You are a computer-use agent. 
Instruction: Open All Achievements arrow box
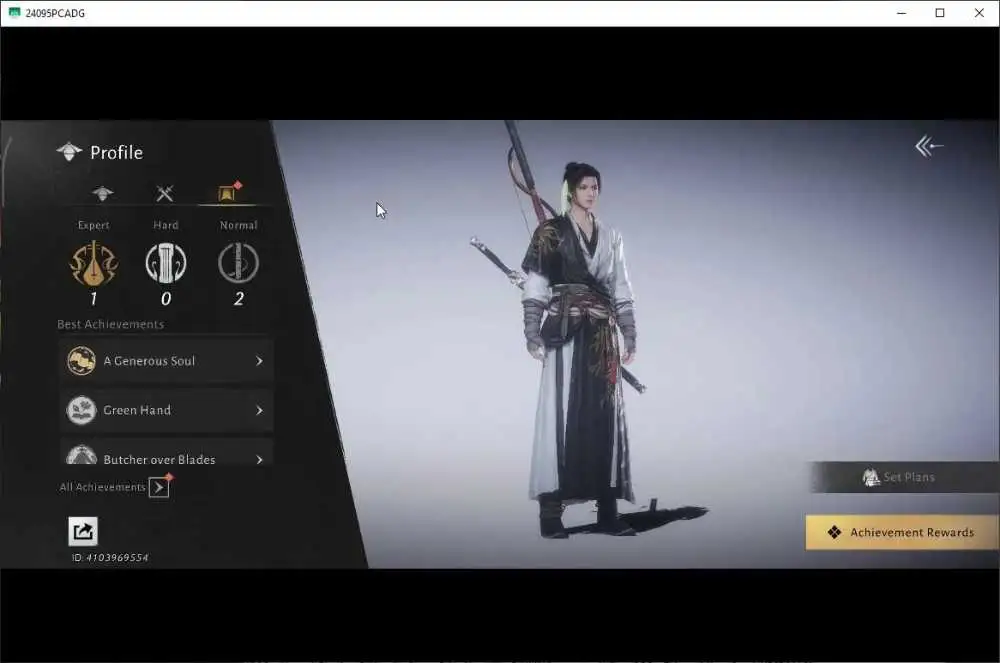coord(159,487)
